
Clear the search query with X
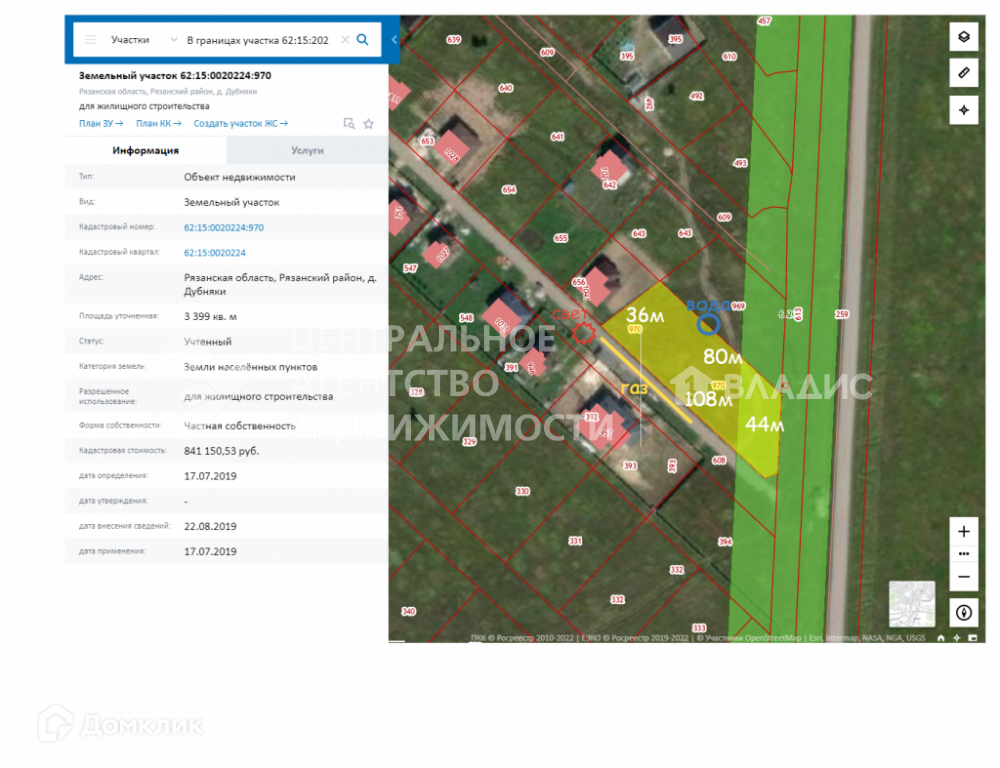345,40
